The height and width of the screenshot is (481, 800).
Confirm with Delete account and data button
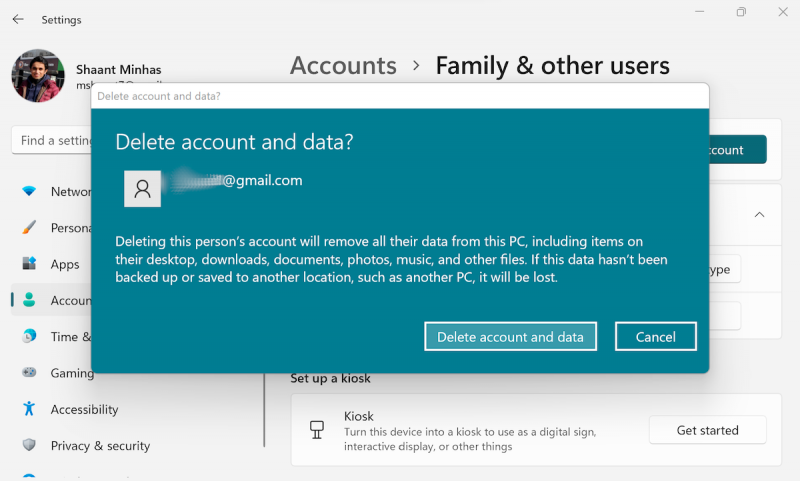(510, 337)
